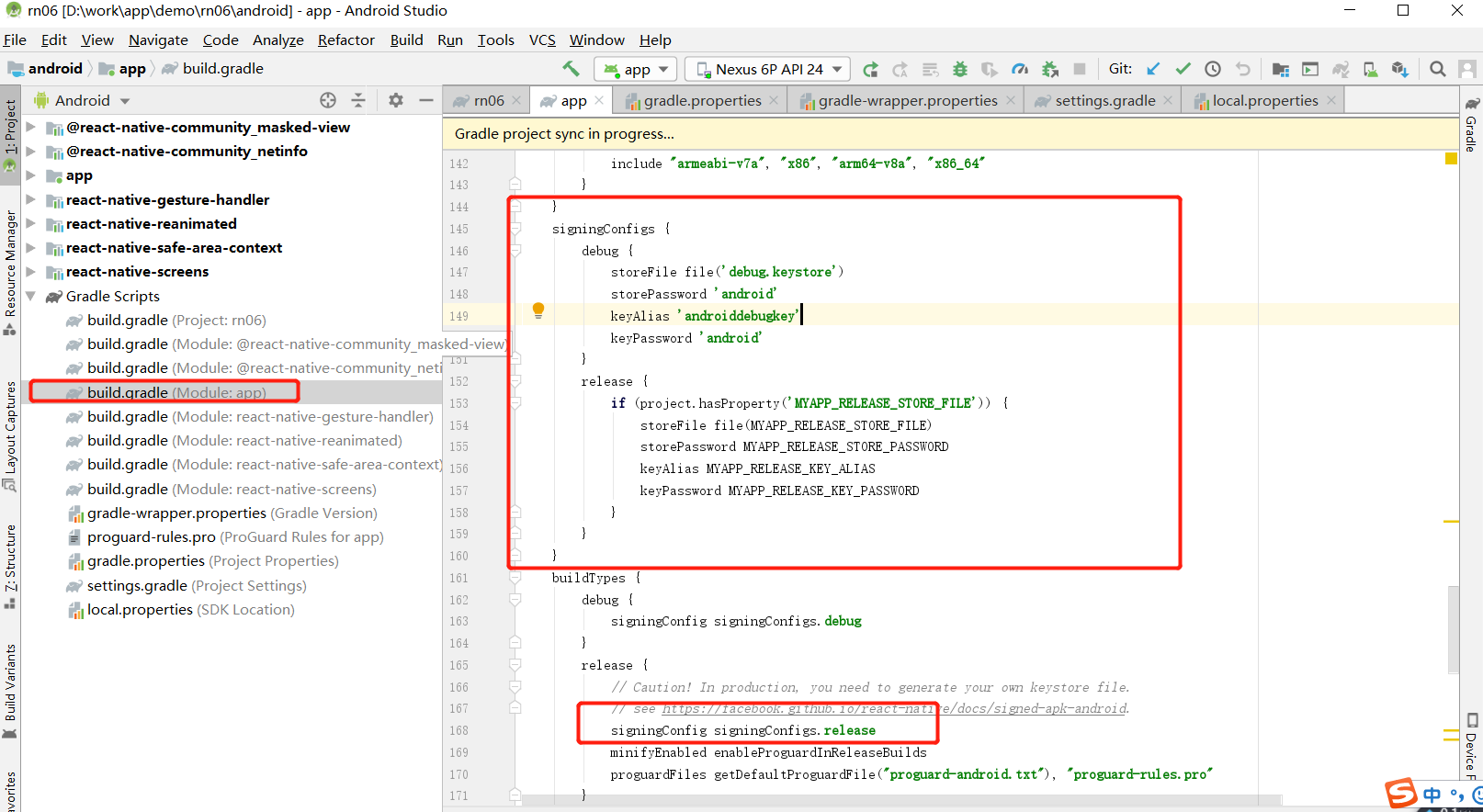This screenshot has height=812, width=1483.
Task: Open the app run configuration dropdown
Action: [x=636, y=69]
